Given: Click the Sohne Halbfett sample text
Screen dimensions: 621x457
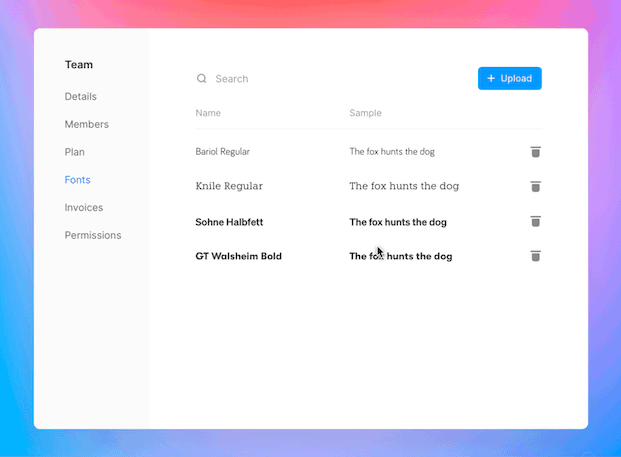Looking at the screenshot, I should tap(398, 222).
